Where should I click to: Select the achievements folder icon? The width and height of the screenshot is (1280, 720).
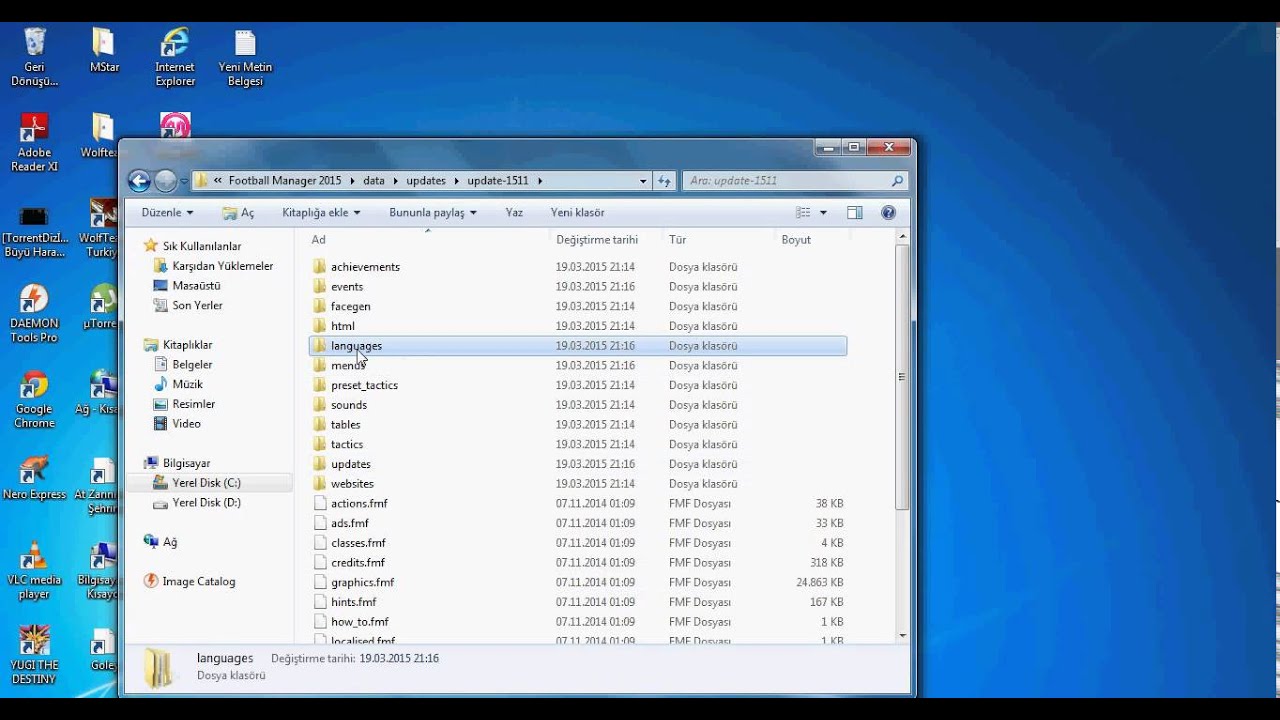click(320, 267)
